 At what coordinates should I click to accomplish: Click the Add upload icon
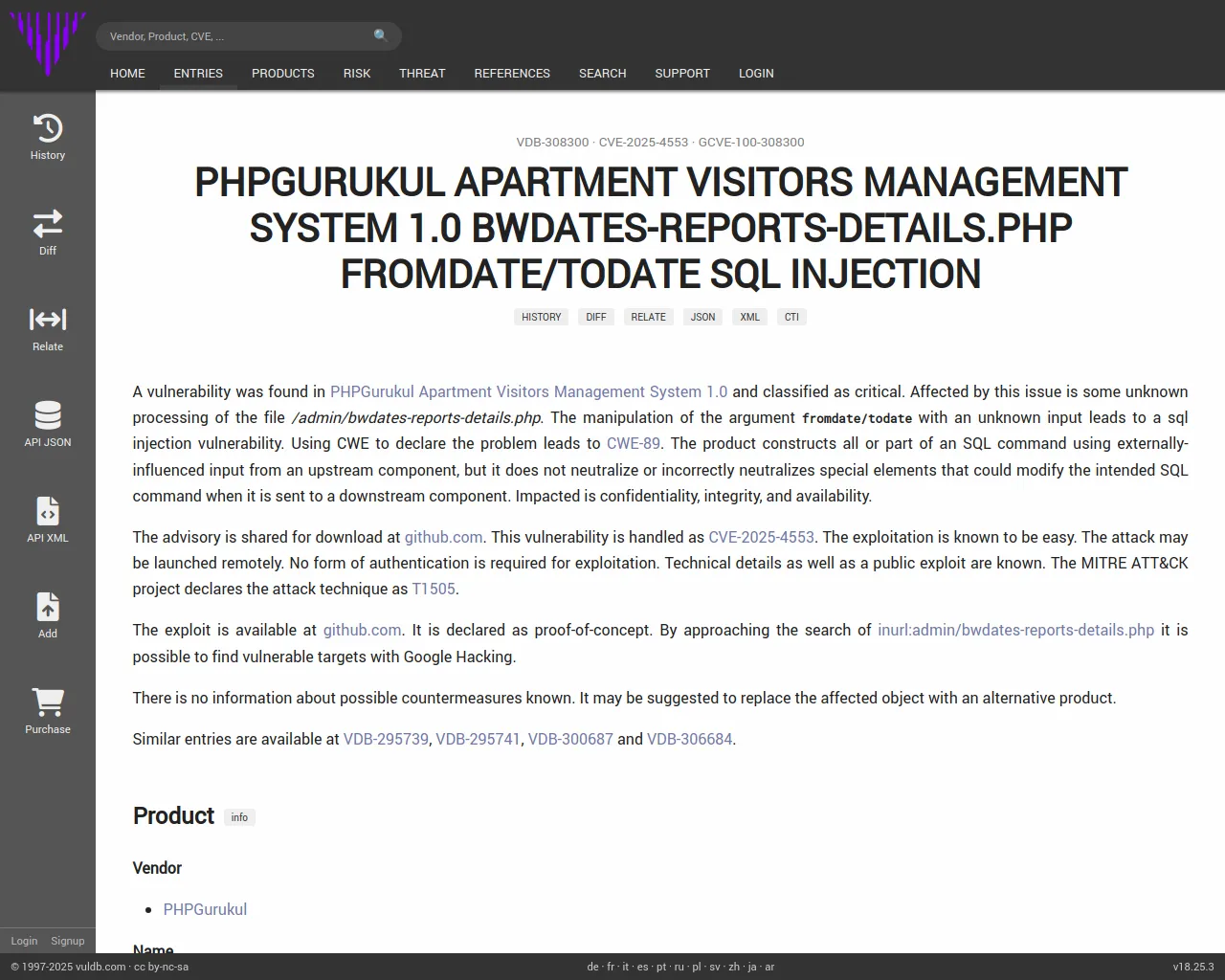click(x=48, y=615)
